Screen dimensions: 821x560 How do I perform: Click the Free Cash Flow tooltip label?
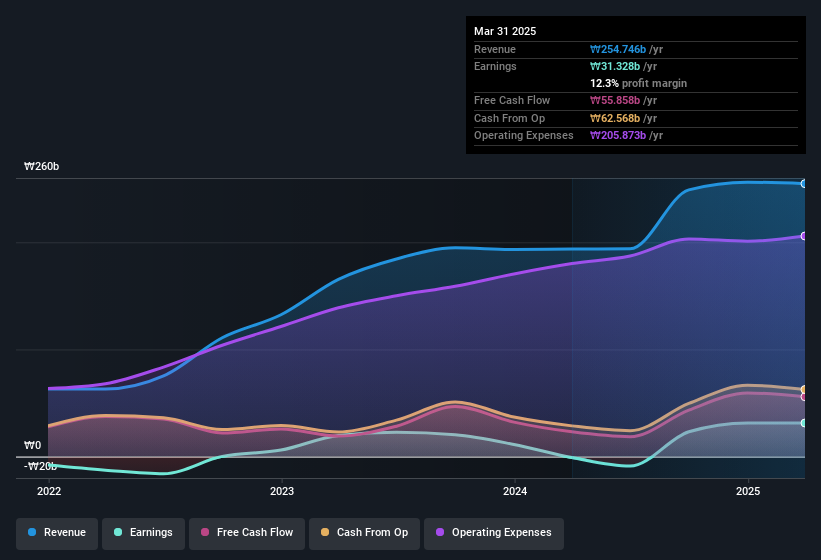click(512, 100)
